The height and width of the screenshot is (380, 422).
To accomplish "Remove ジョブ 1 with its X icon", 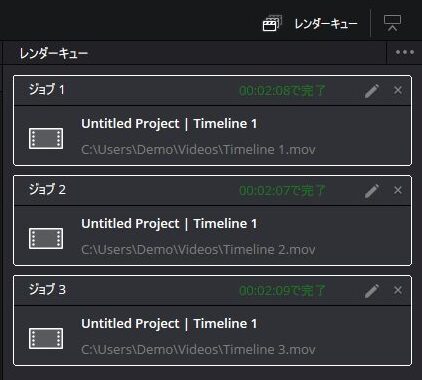I will pos(398,90).
